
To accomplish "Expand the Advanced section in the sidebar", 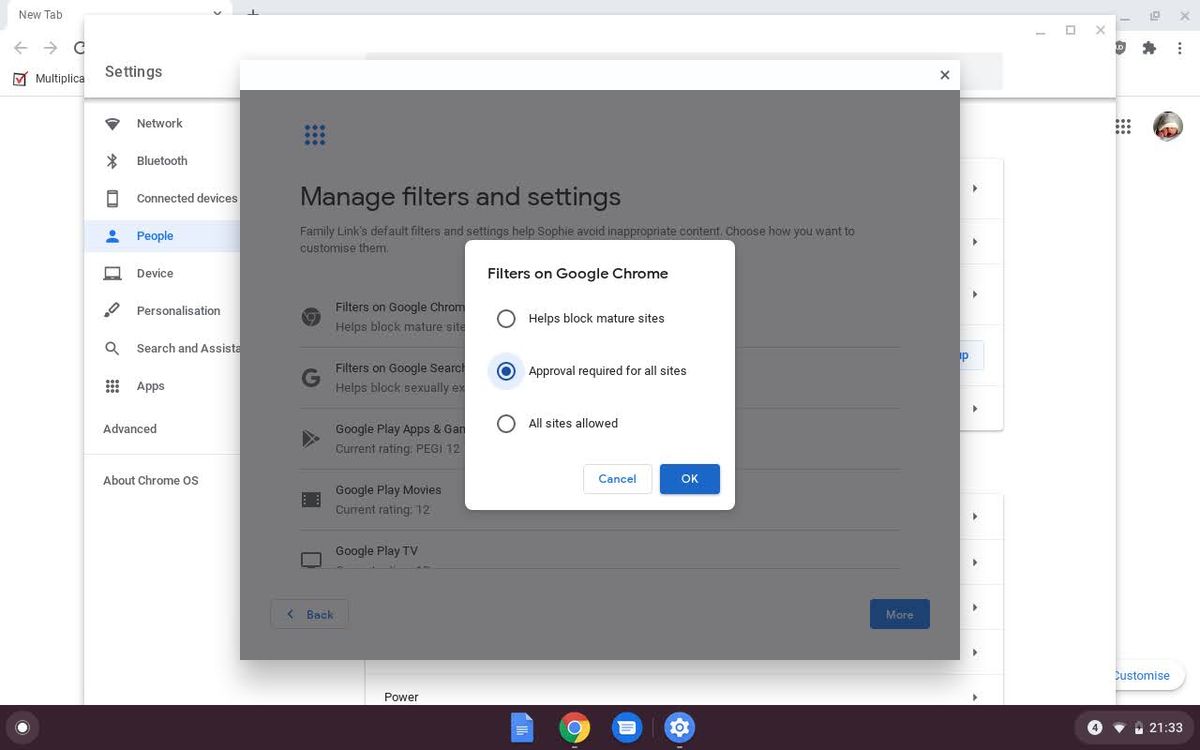I will 129,428.
